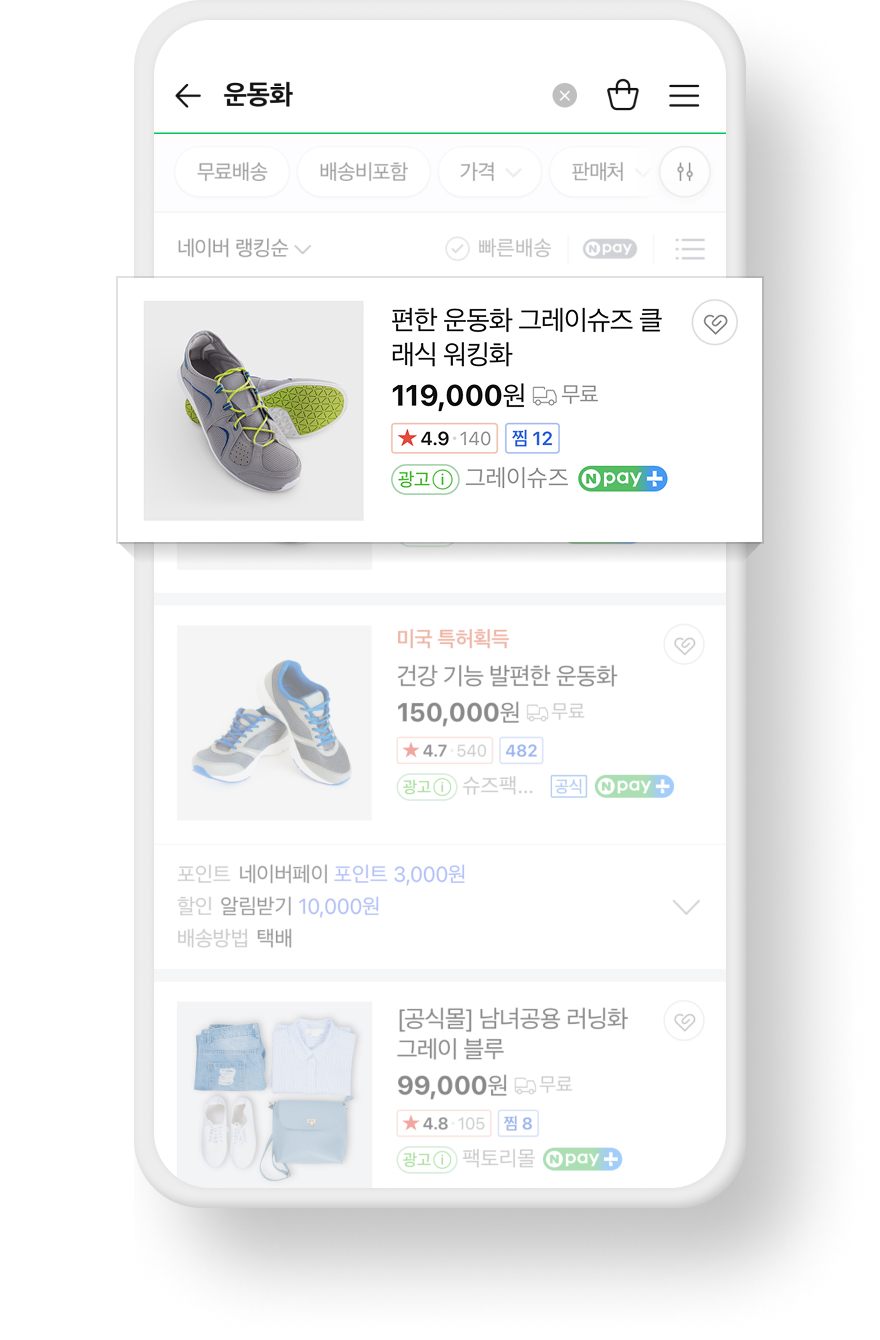Tap the back arrow to exit search results
Viewport: 880px width, 1340px height.
[188, 95]
